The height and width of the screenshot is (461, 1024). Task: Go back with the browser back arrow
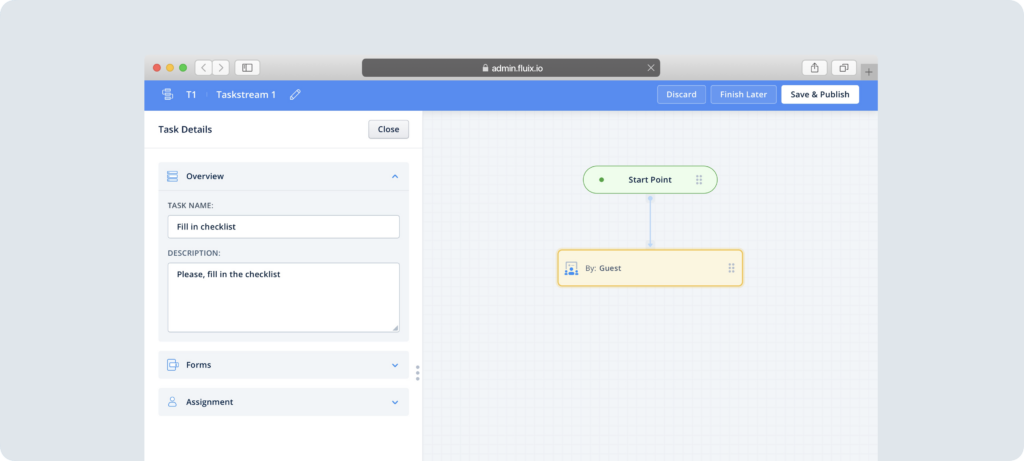click(x=203, y=68)
